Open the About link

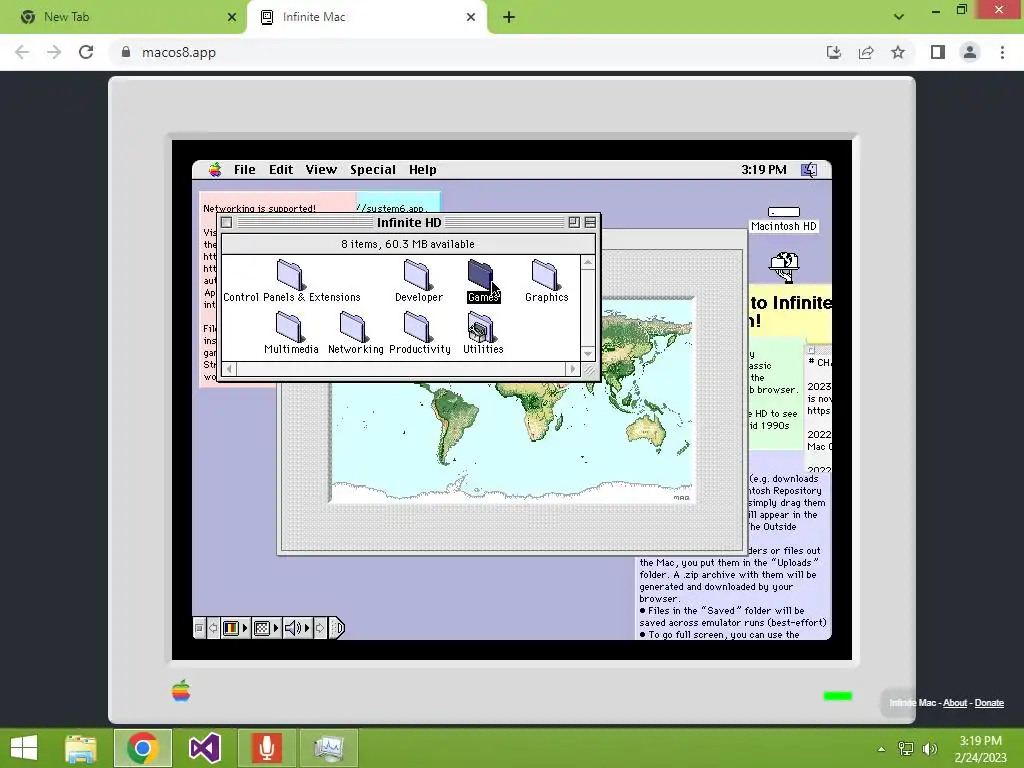coord(955,703)
